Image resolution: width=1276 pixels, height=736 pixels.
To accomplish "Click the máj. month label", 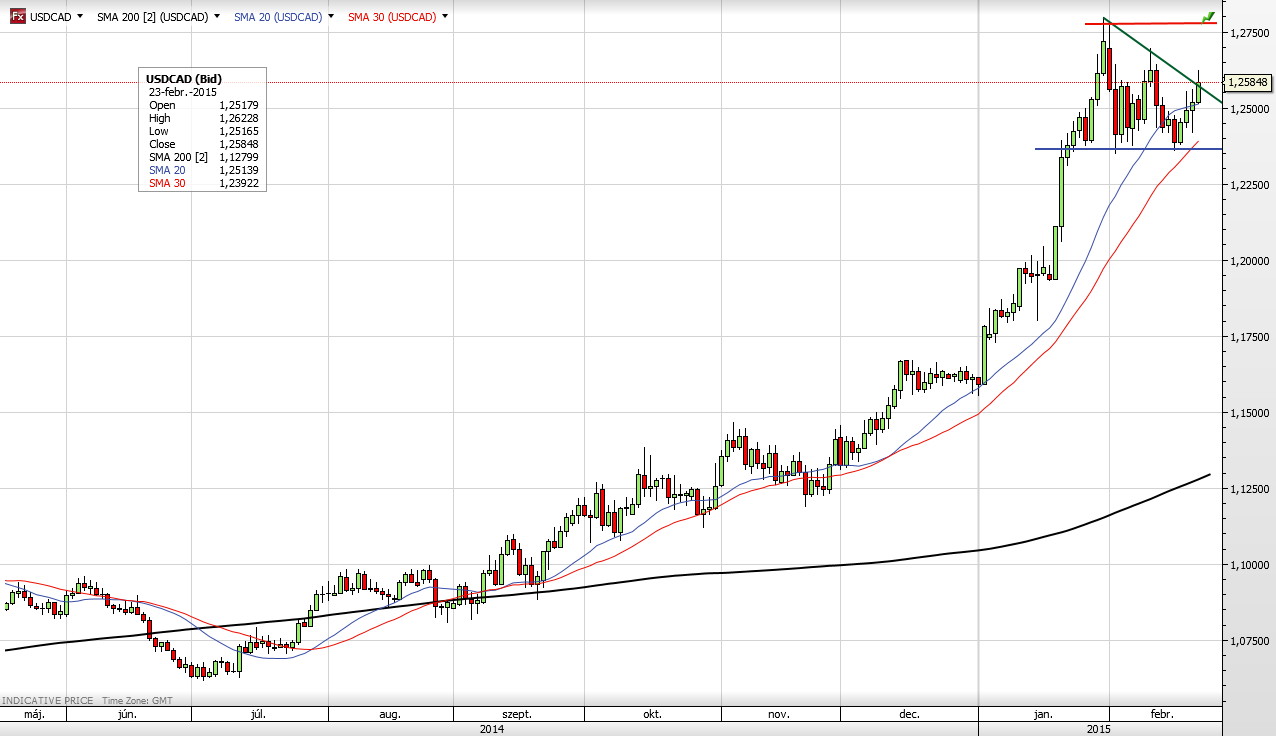I will coord(34,715).
